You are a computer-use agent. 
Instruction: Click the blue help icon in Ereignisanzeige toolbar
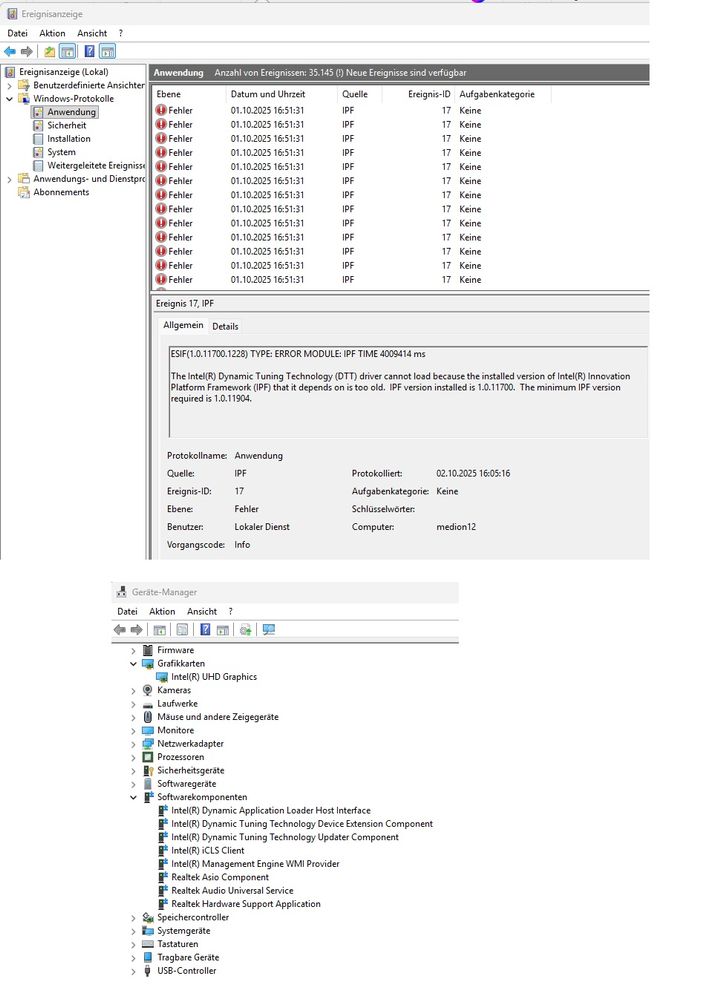coord(89,52)
